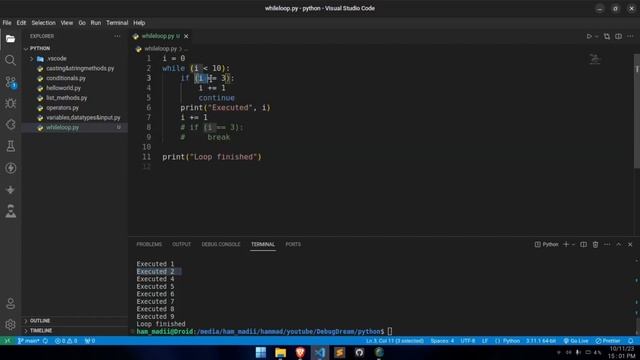
Task: Open the Manage gear icon
Action: tap(11, 324)
